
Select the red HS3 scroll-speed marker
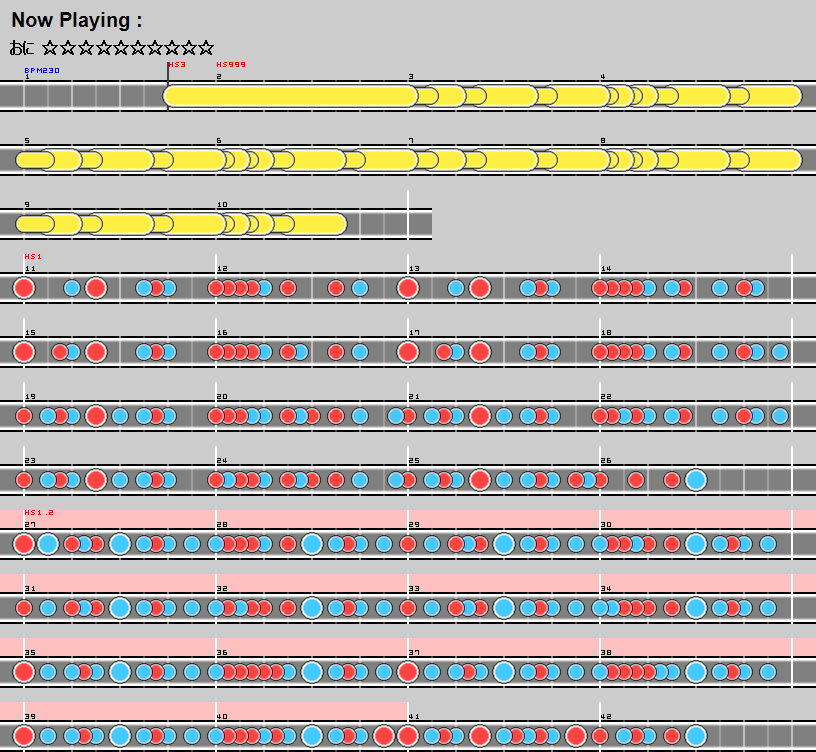pos(177,65)
